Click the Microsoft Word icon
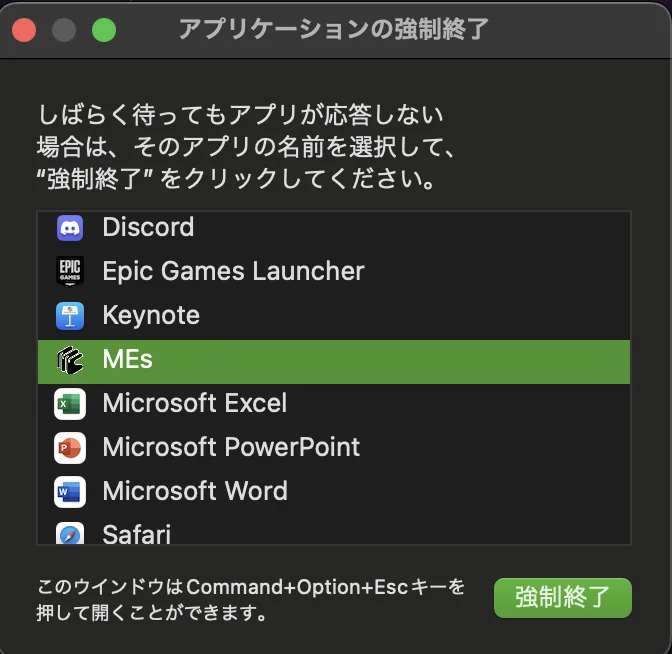The image size is (672, 654). (70, 492)
